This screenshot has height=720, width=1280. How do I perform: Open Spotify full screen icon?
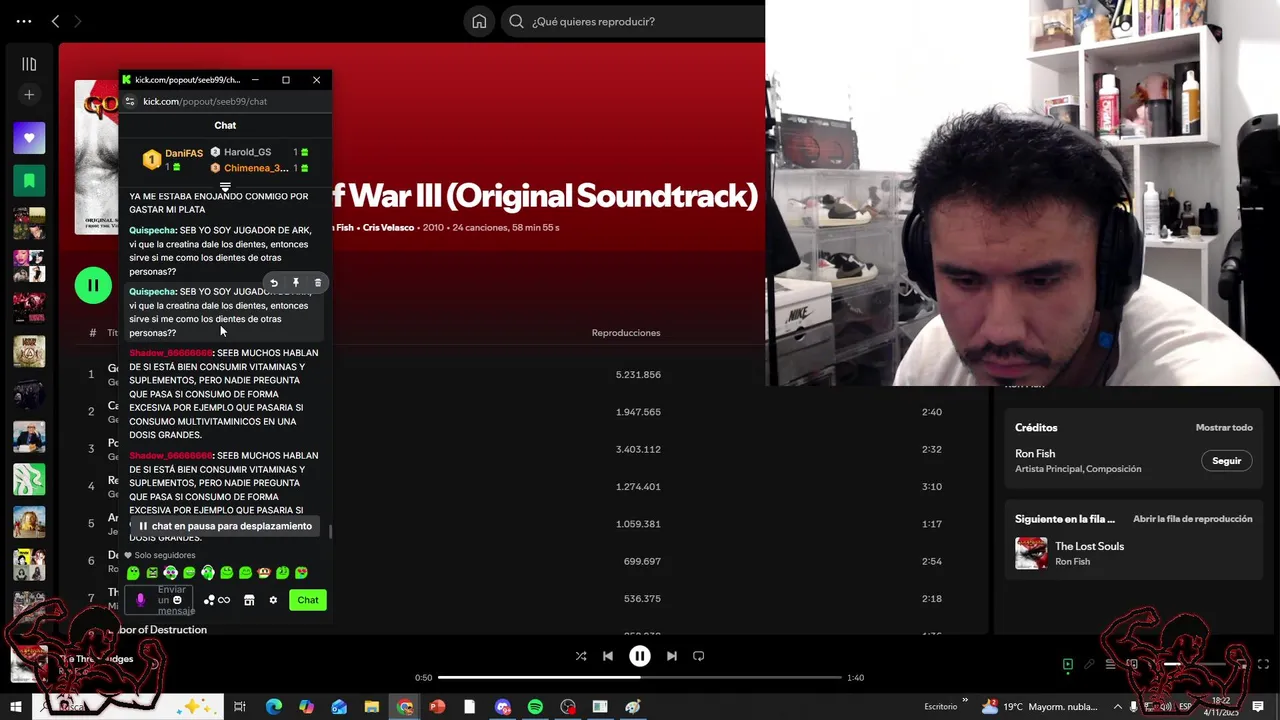(x=1263, y=664)
